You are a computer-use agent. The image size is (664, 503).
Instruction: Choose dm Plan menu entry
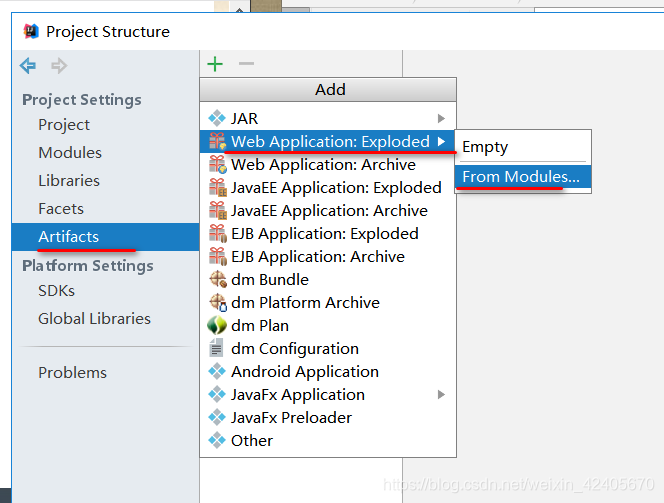tap(328, 326)
